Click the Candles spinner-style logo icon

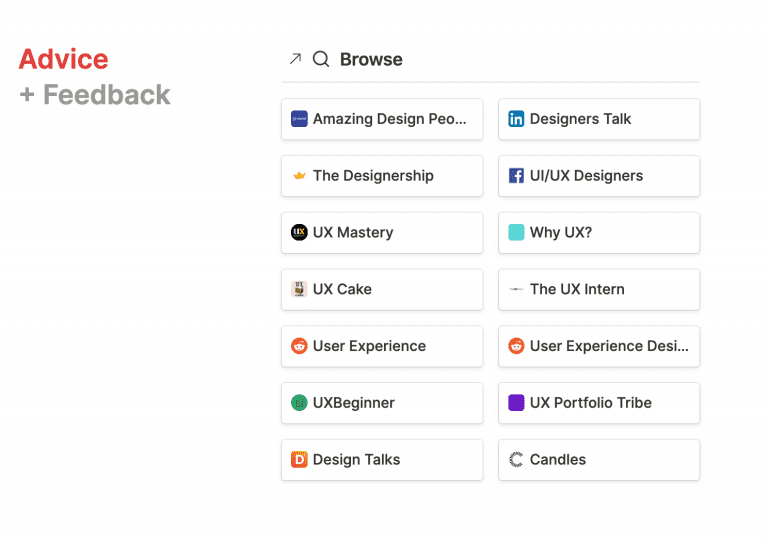tap(516, 460)
